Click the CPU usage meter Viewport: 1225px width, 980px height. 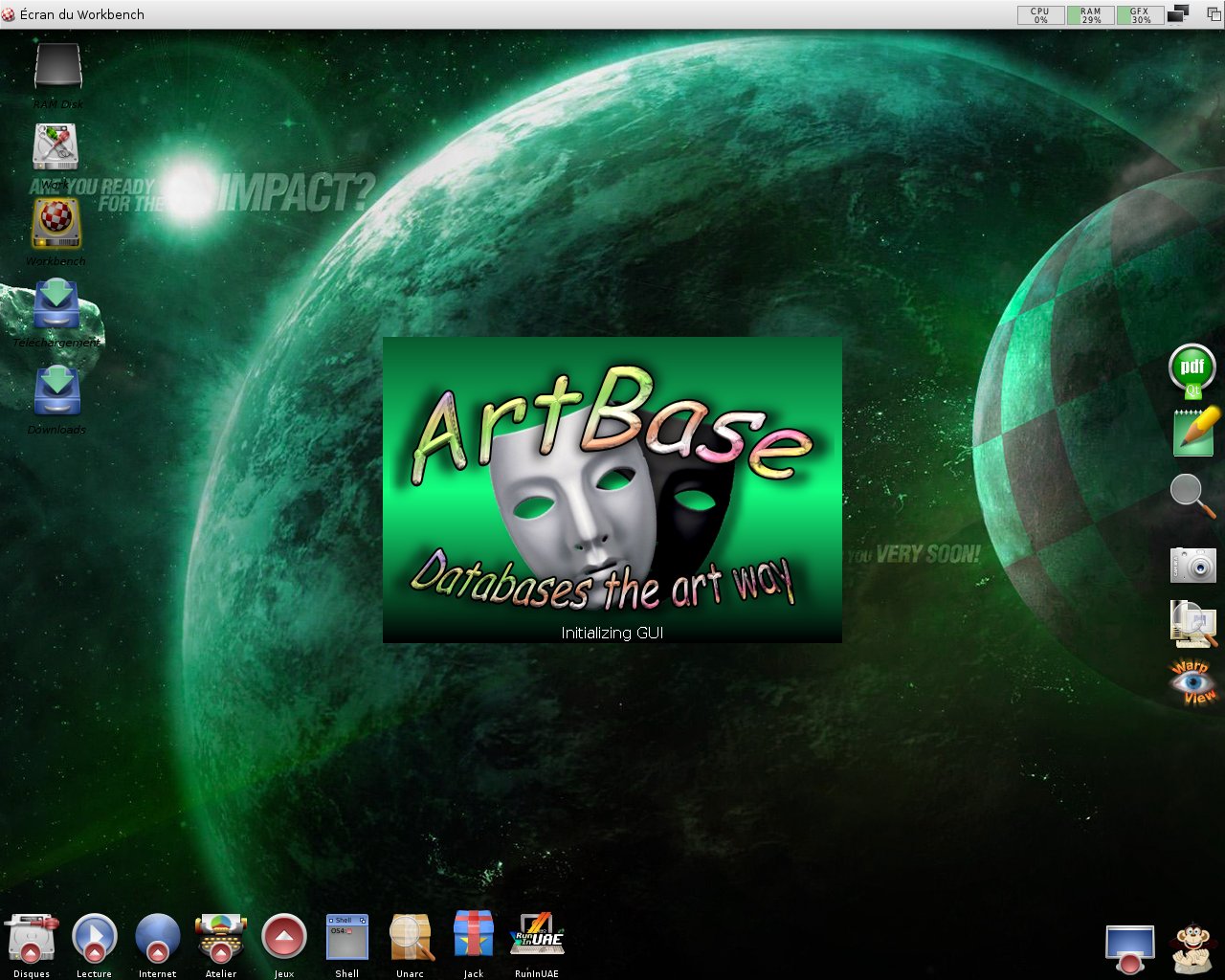(x=1040, y=14)
